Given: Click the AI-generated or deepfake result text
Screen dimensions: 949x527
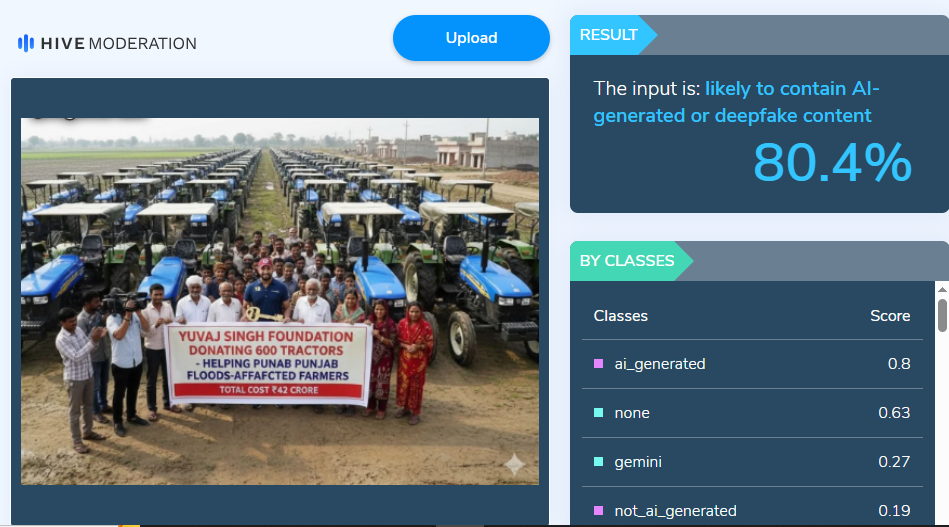Looking at the screenshot, I should (x=736, y=102).
